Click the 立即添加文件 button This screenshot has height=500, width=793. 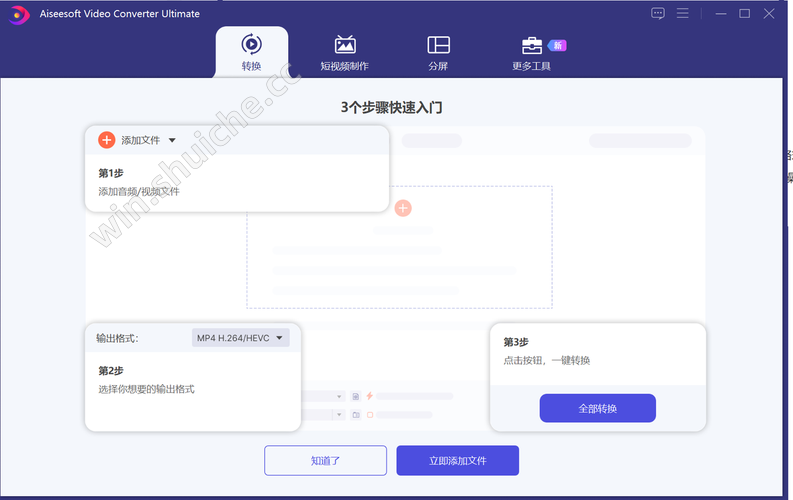pyautogui.click(x=458, y=461)
